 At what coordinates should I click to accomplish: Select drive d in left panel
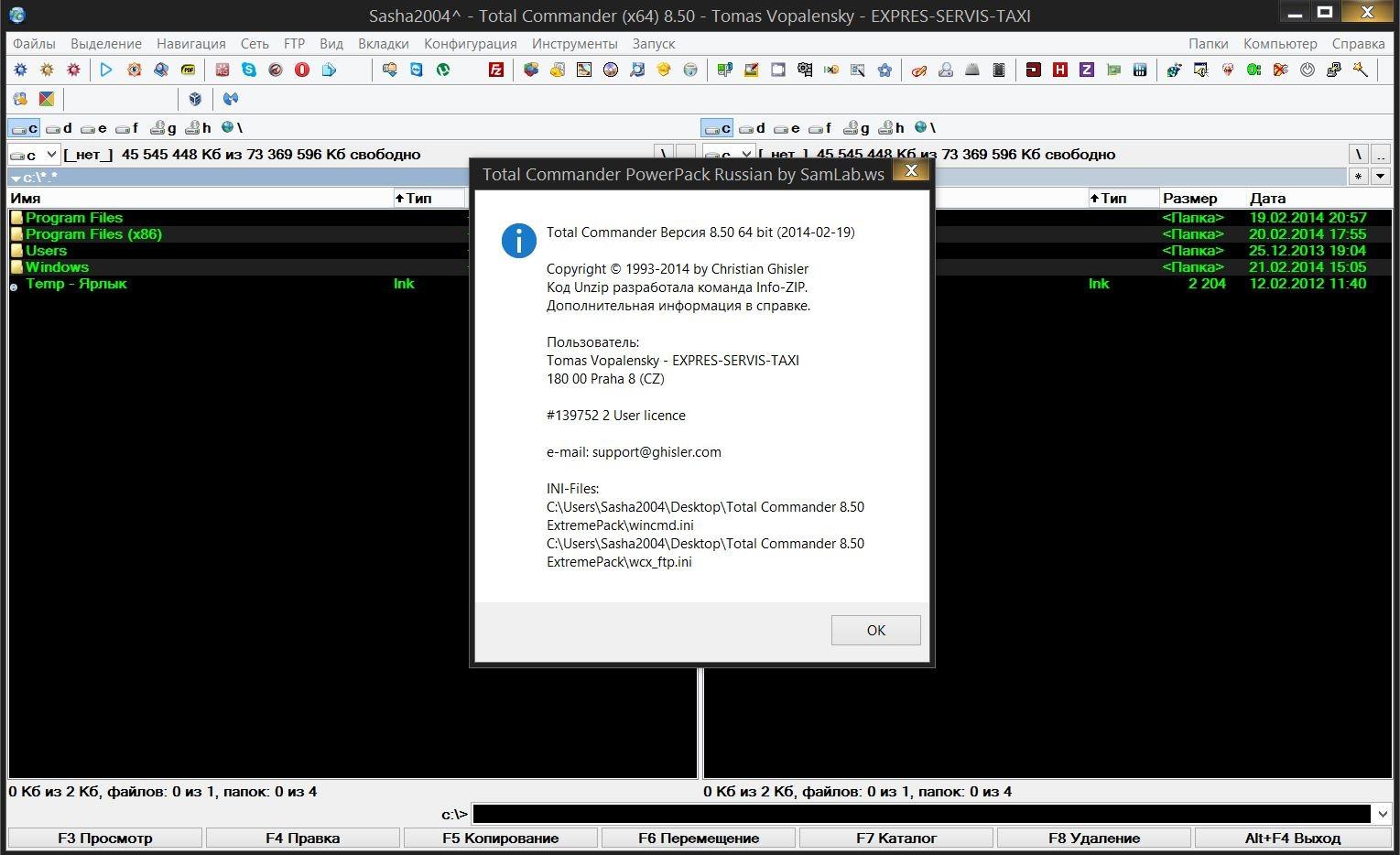60,128
